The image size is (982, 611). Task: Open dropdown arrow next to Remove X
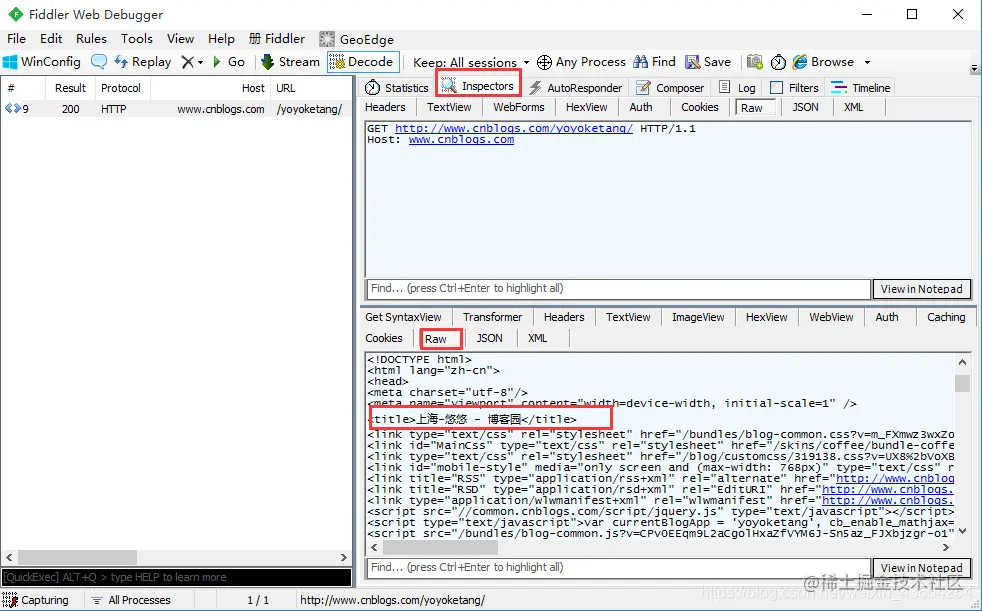click(200, 63)
